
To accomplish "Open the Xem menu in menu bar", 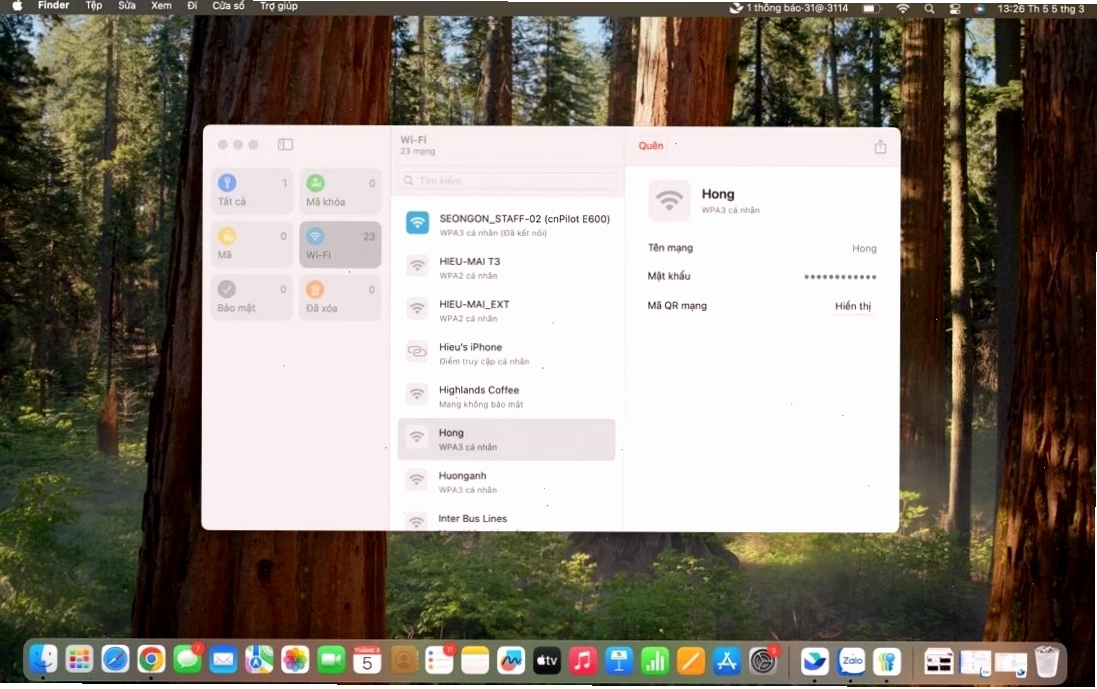I will pyautogui.click(x=161, y=6).
